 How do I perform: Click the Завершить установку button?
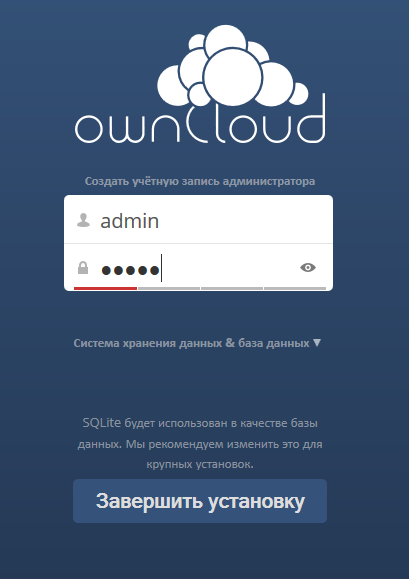tap(200, 501)
